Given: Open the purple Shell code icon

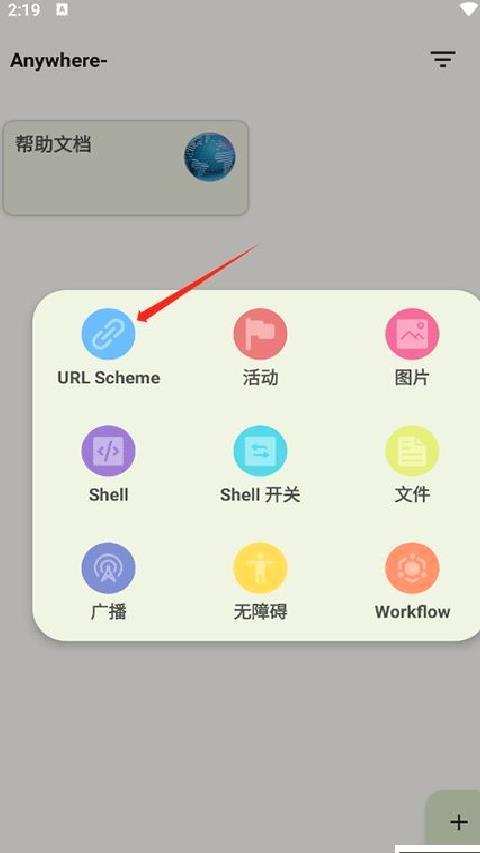Looking at the screenshot, I should pos(108,451).
